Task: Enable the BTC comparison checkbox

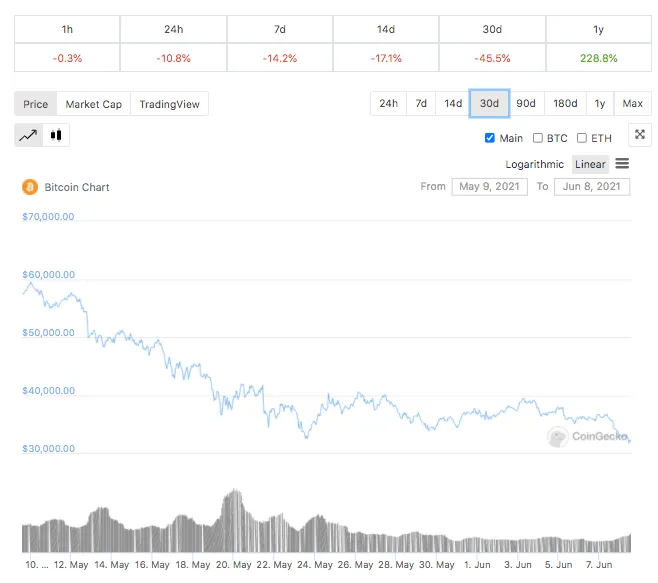Action: 538,138
